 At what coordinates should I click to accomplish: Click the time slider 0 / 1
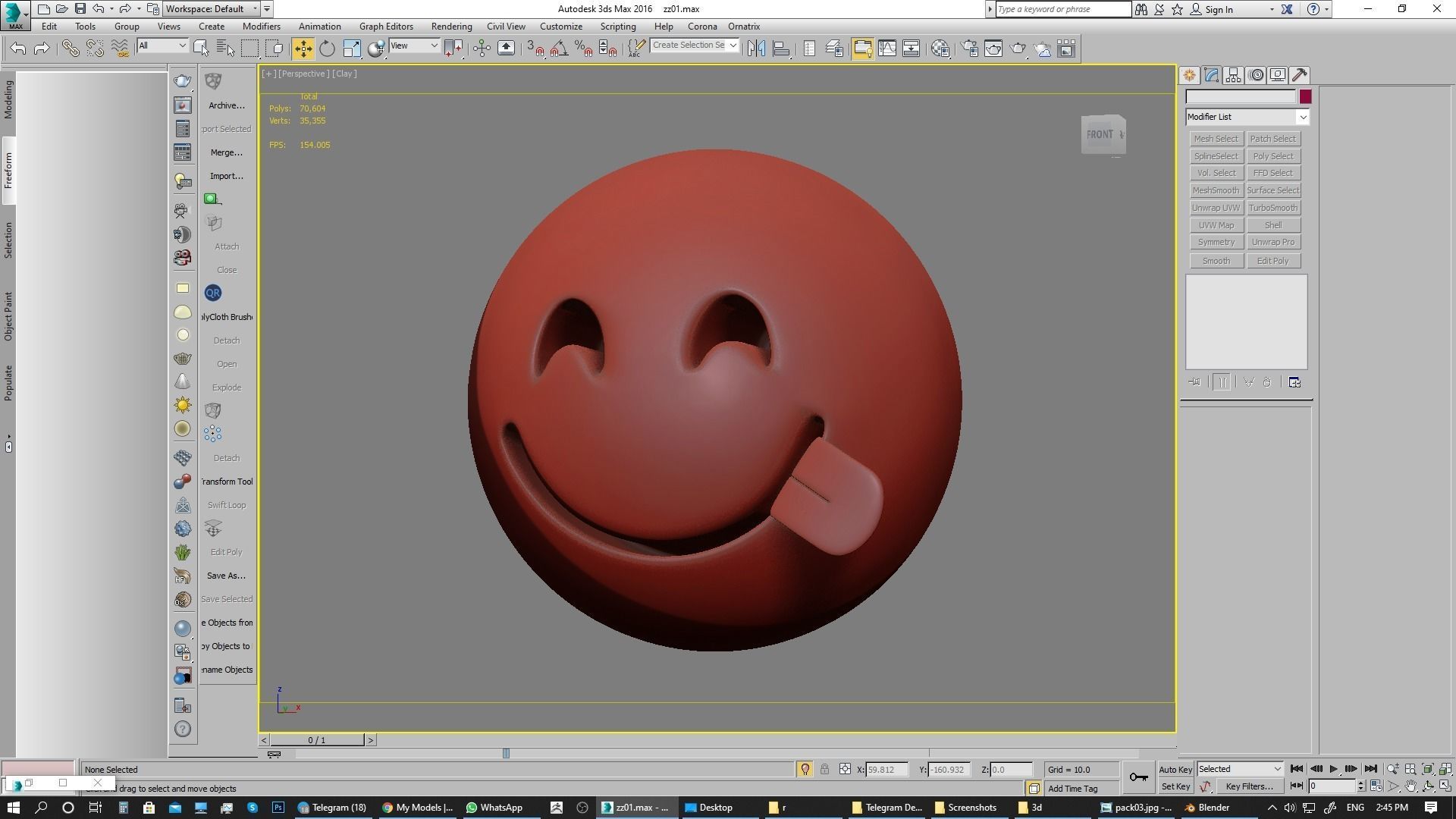pos(317,740)
